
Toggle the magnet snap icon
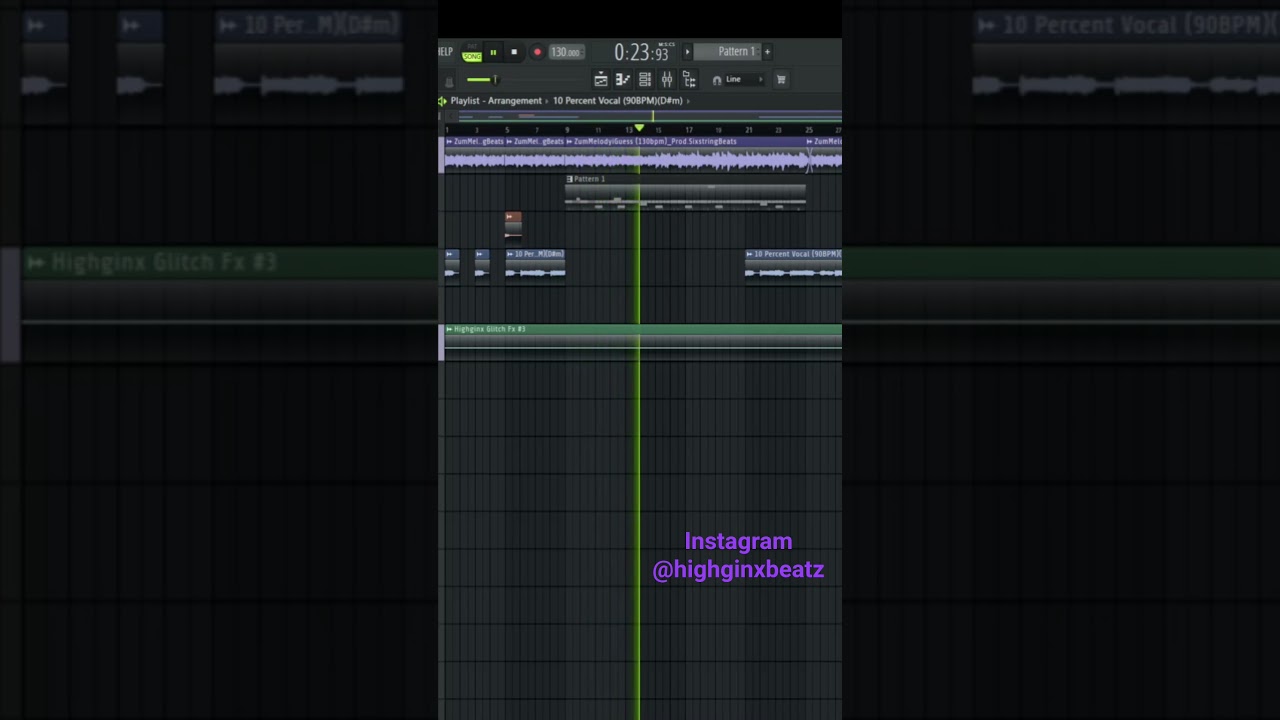(717, 80)
